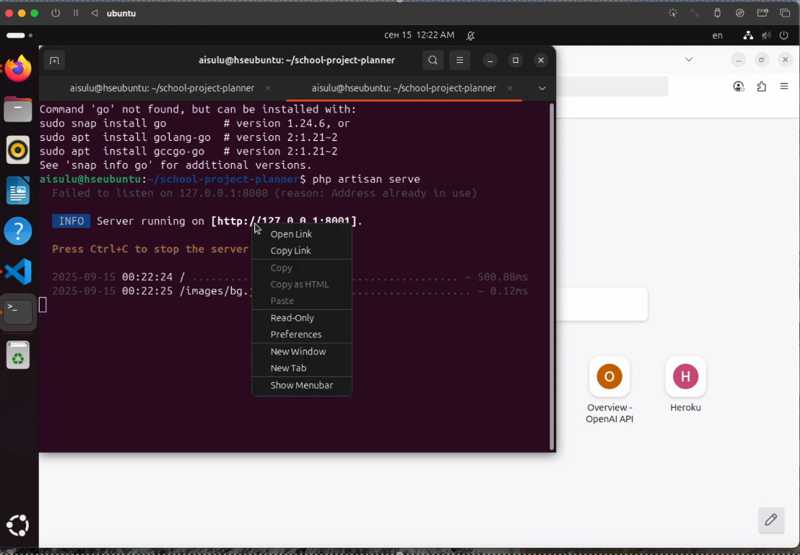Choose Show Menubar in the context menu
Screen dimensions: 800x555
pyautogui.click(x=301, y=385)
